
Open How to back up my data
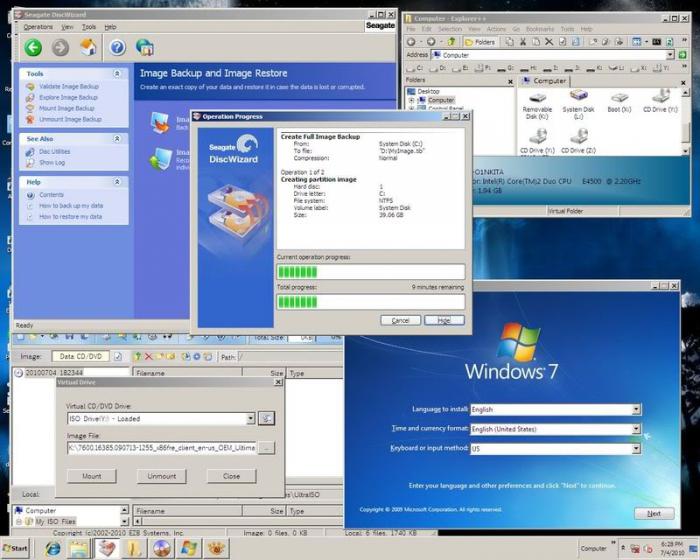click(x=71, y=206)
